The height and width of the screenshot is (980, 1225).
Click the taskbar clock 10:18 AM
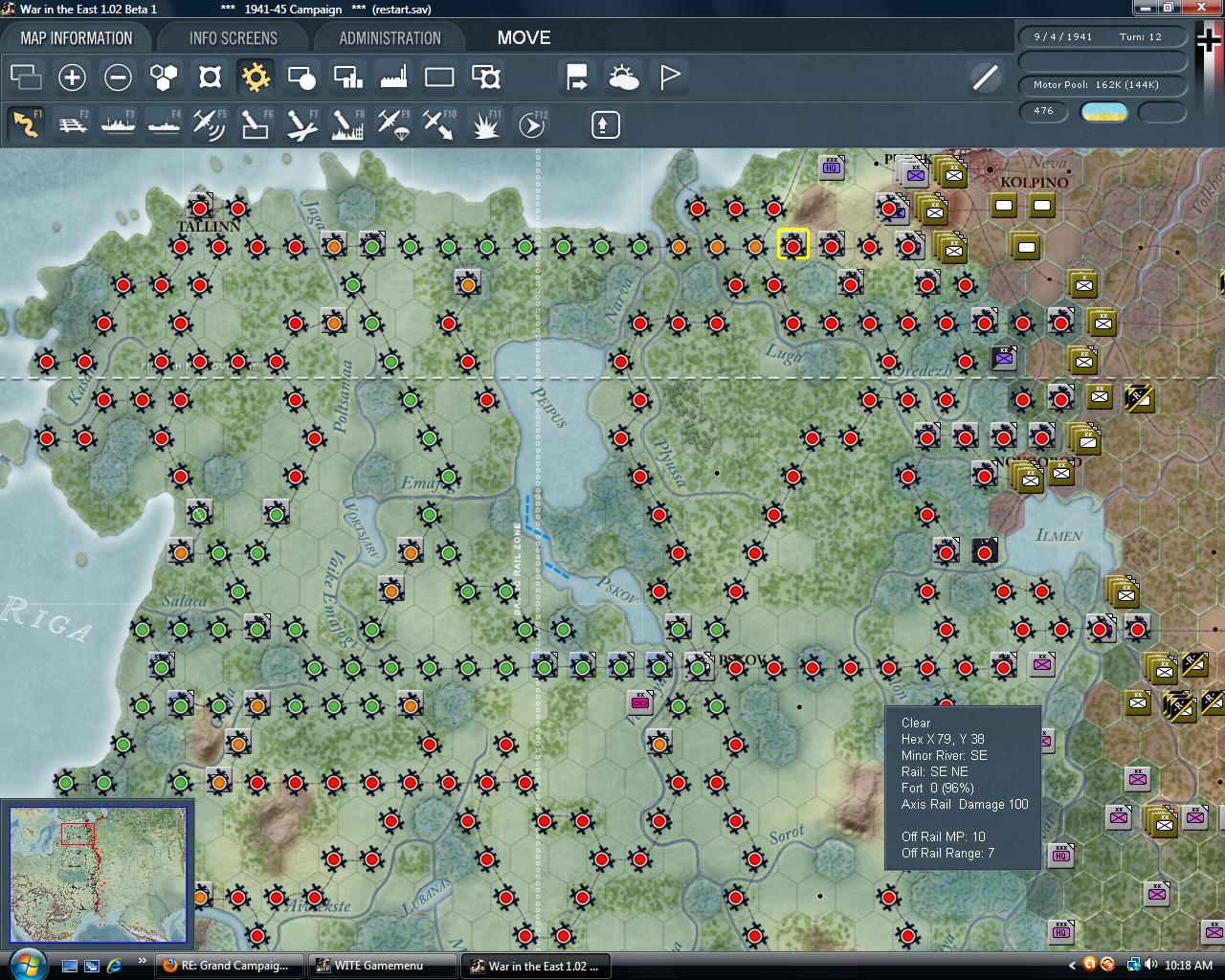(1190, 965)
